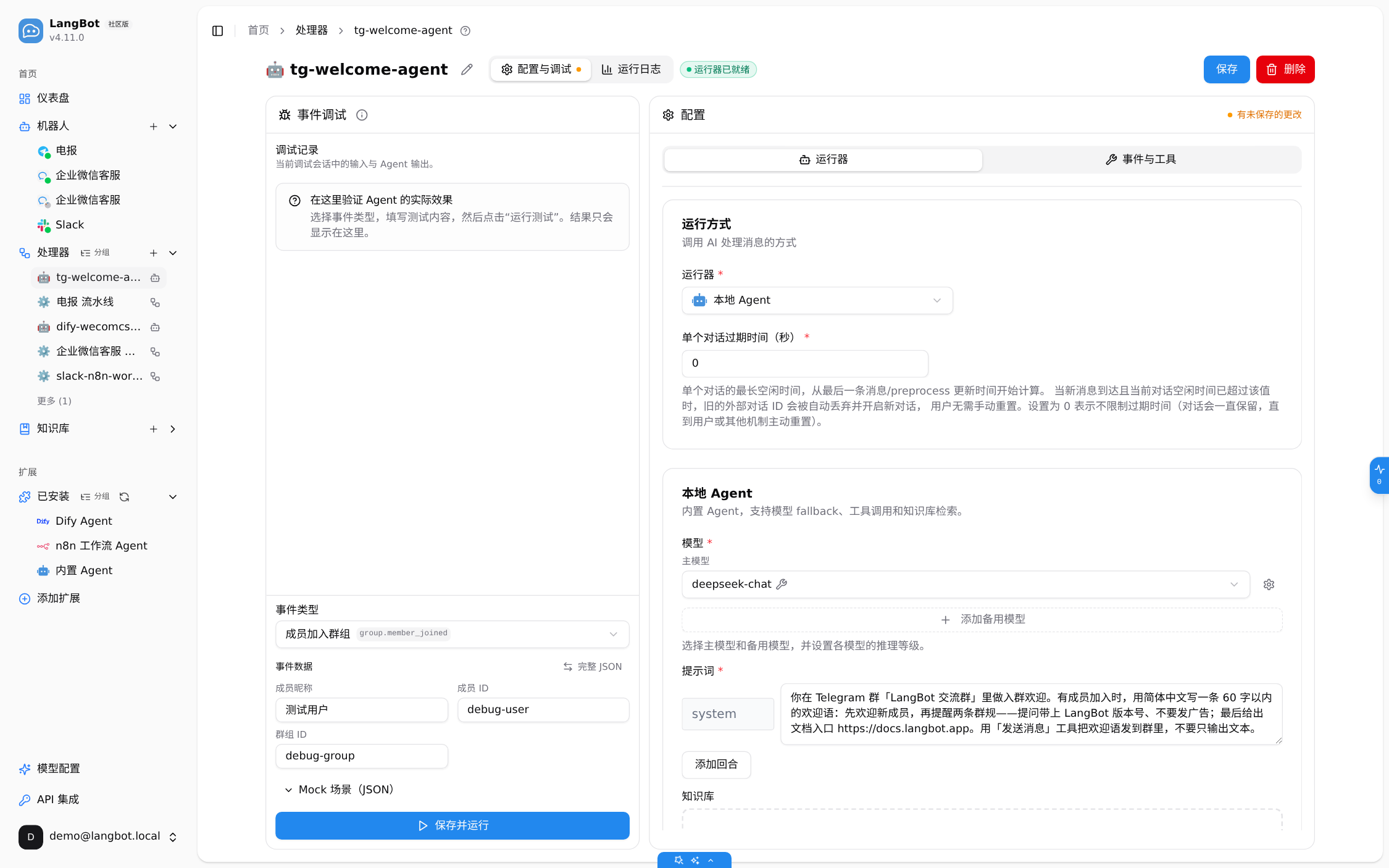The width and height of the screenshot is (1389, 868).
Task: Click 单个对话过期时间 input field
Action: [804, 363]
